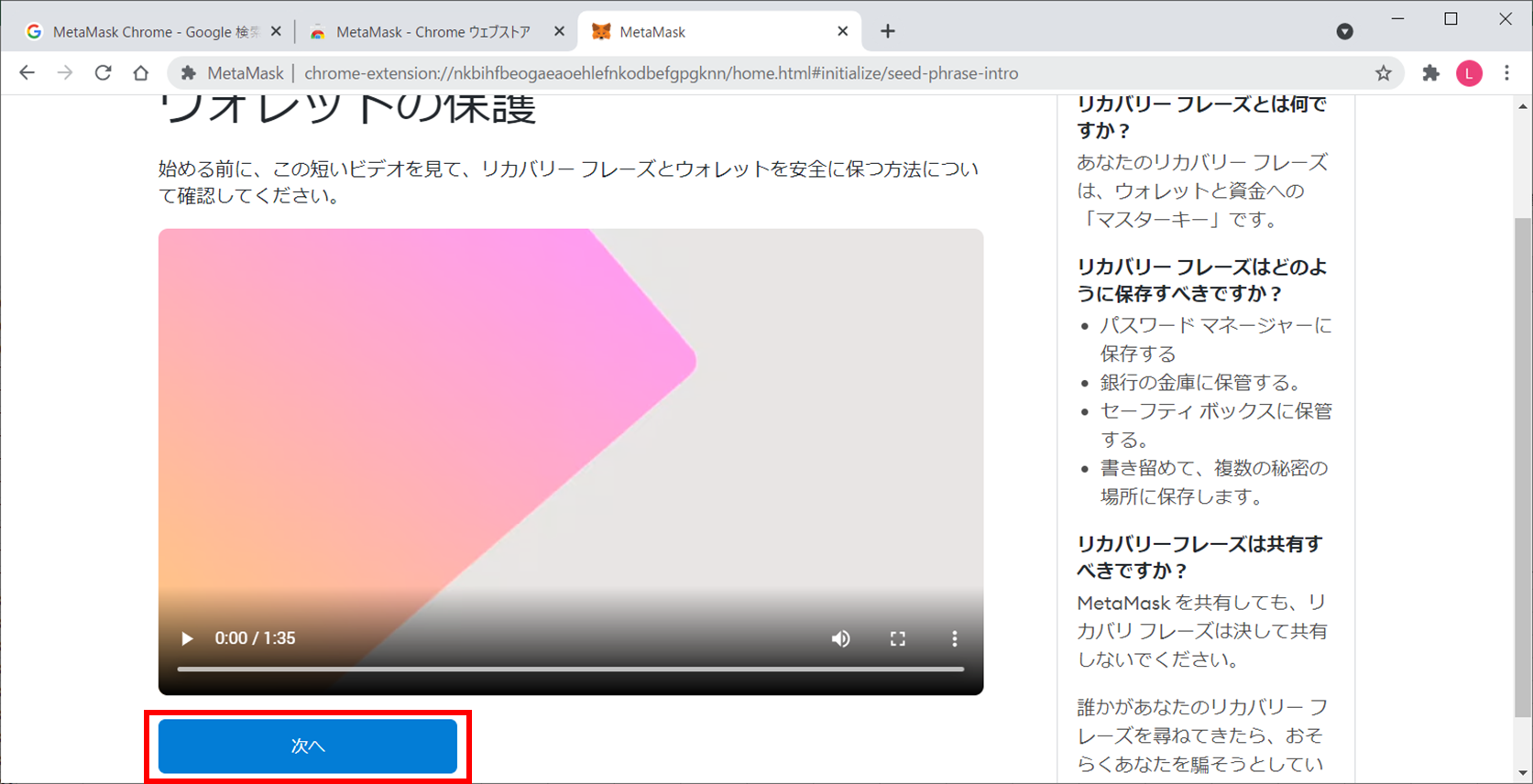The width and height of the screenshot is (1533, 784).
Task: Open the browser home page
Action: coord(140,73)
